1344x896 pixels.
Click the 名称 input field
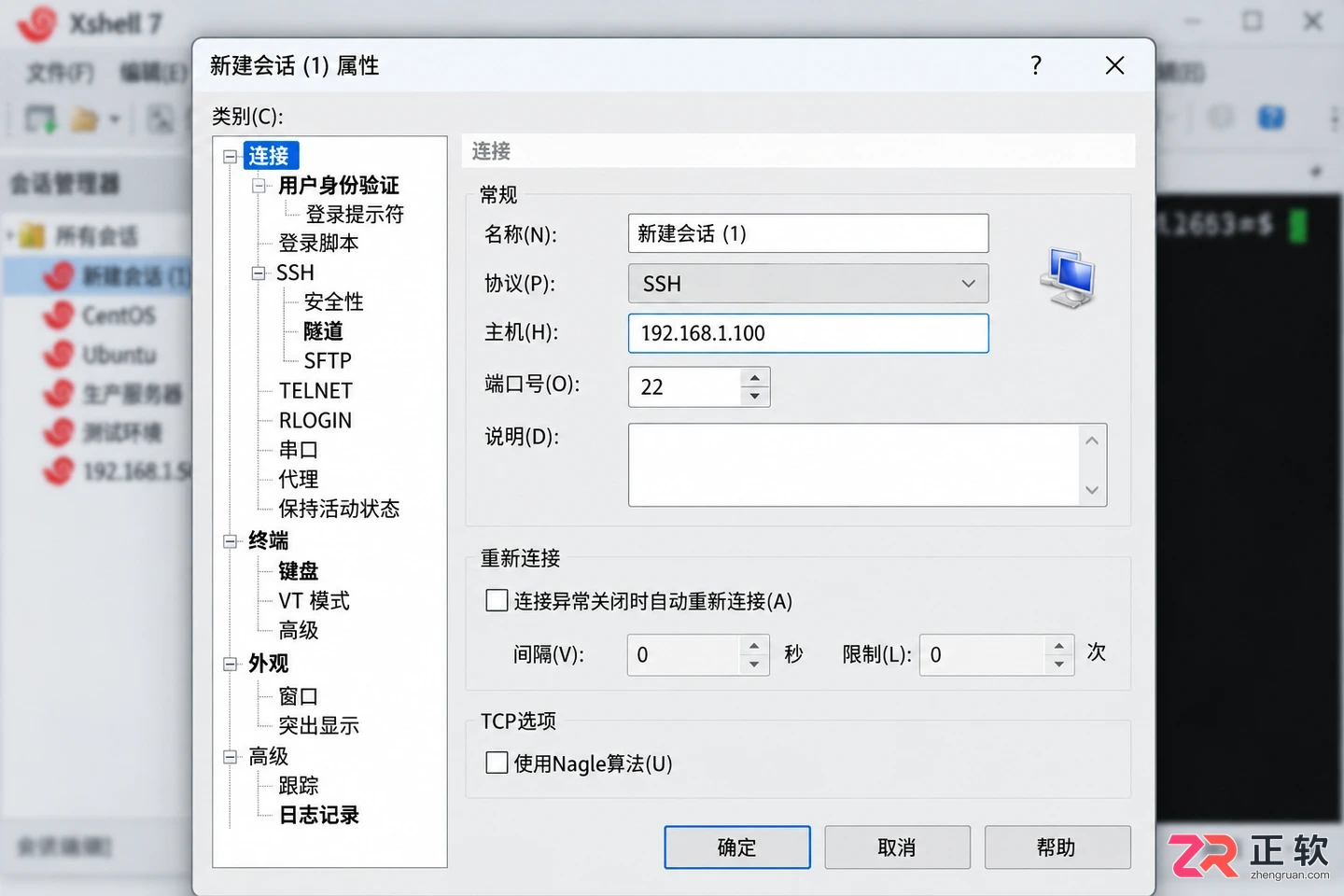pos(808,233)
